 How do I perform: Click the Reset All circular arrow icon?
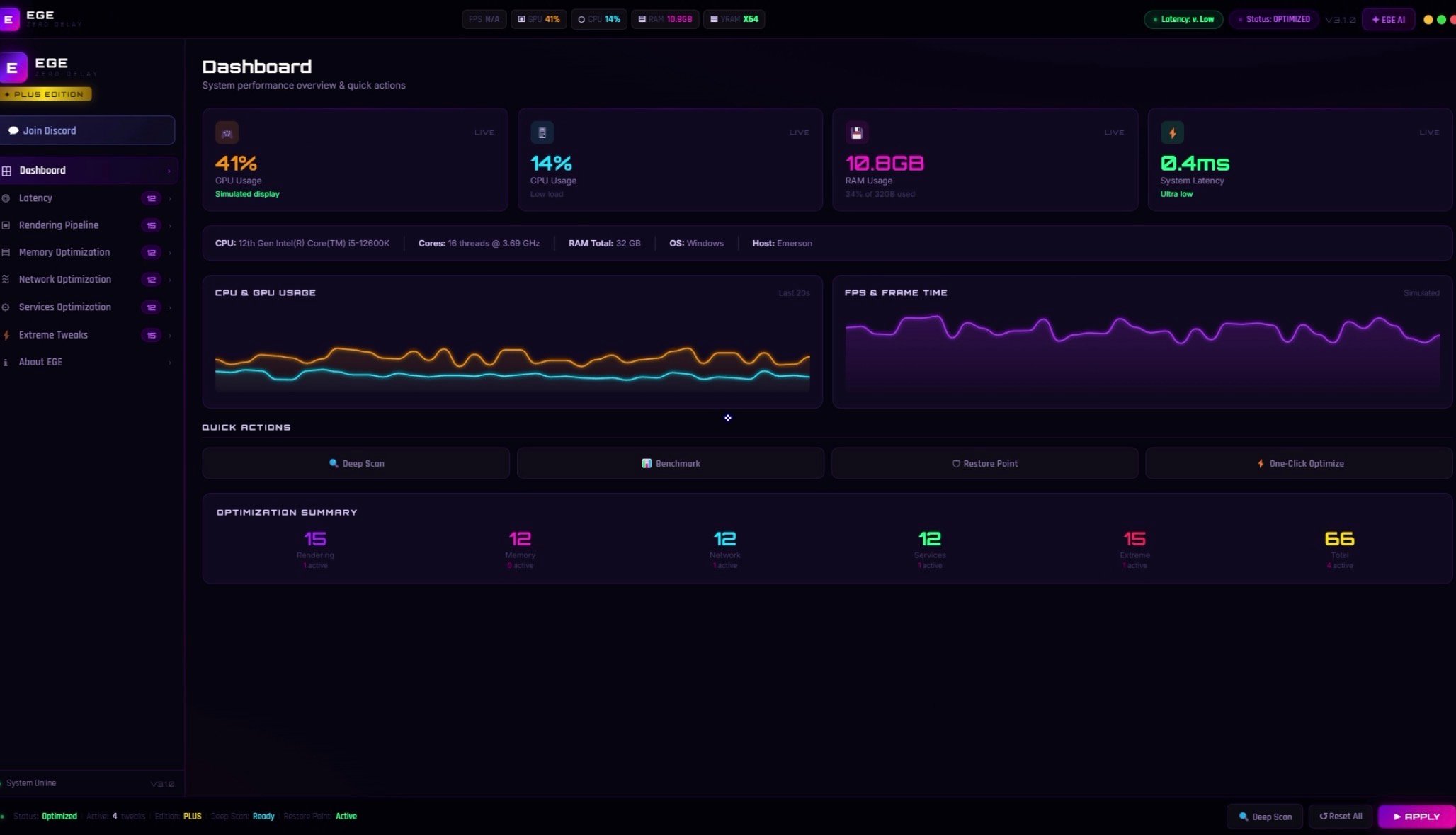click(x=1323, y=816)
